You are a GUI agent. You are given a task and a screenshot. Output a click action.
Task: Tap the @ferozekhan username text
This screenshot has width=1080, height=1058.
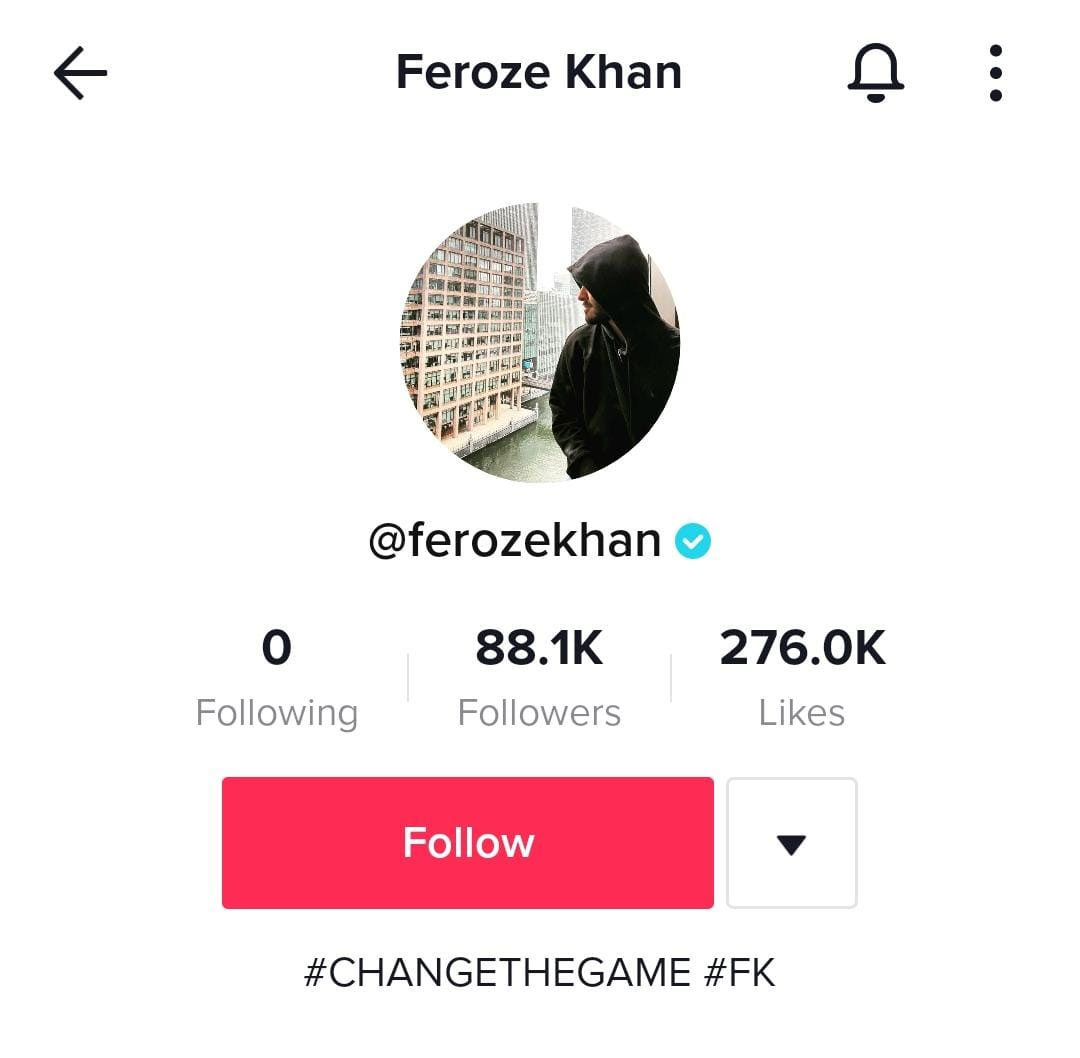tap(515, 541)
